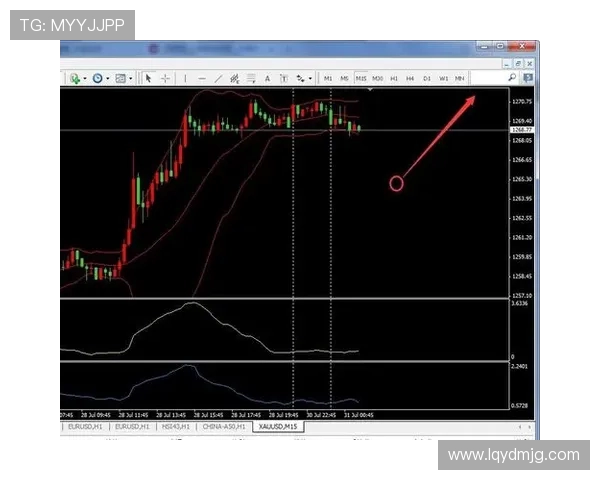Expand the periodicity clock dropdown
Screen dimensions: 600x480
(100, 78)
